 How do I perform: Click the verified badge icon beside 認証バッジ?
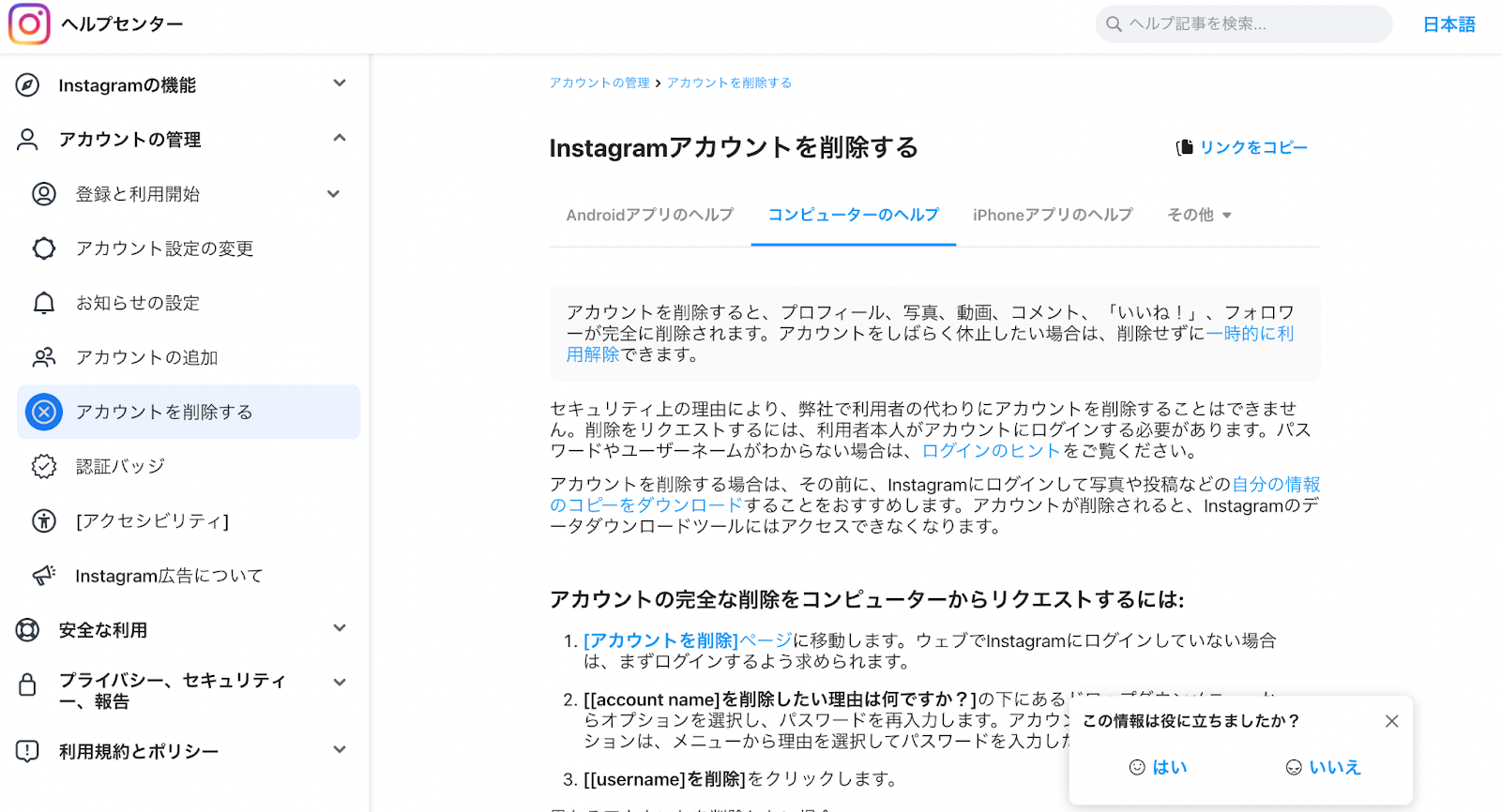(44, 466)
